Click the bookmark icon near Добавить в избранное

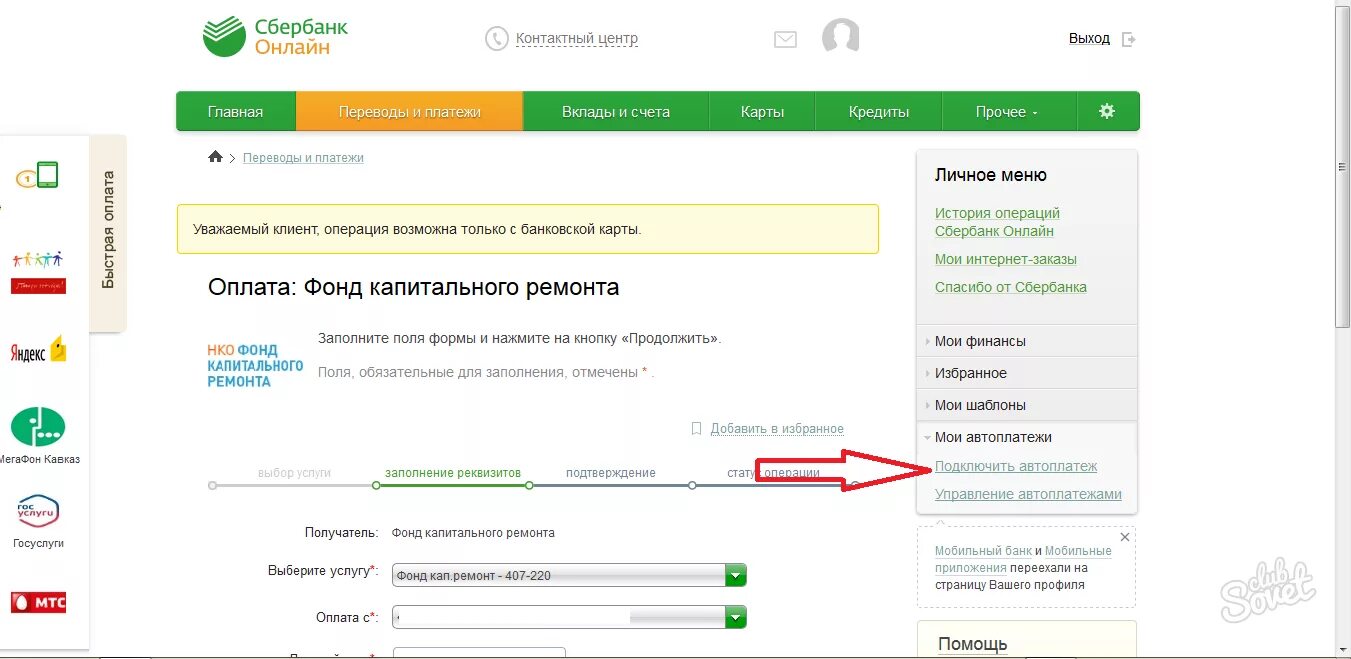(697, 428)
